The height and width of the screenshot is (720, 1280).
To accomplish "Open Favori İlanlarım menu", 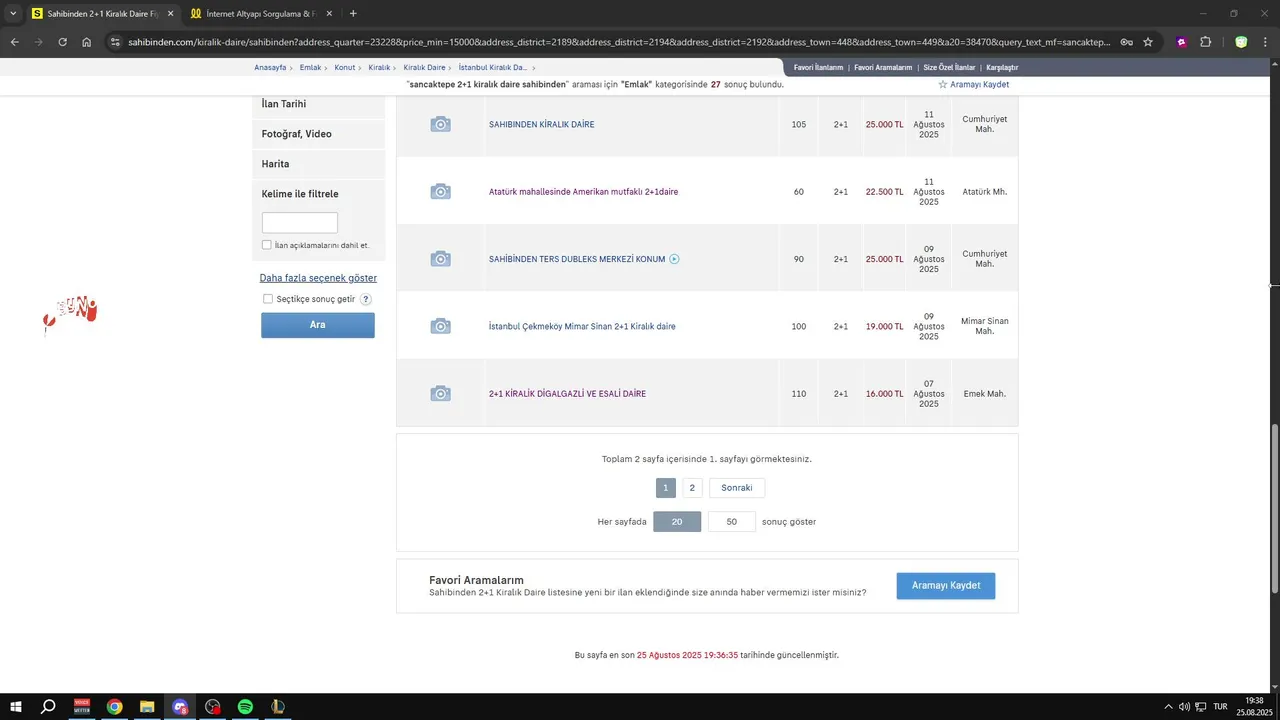I will tap(818, 67).
